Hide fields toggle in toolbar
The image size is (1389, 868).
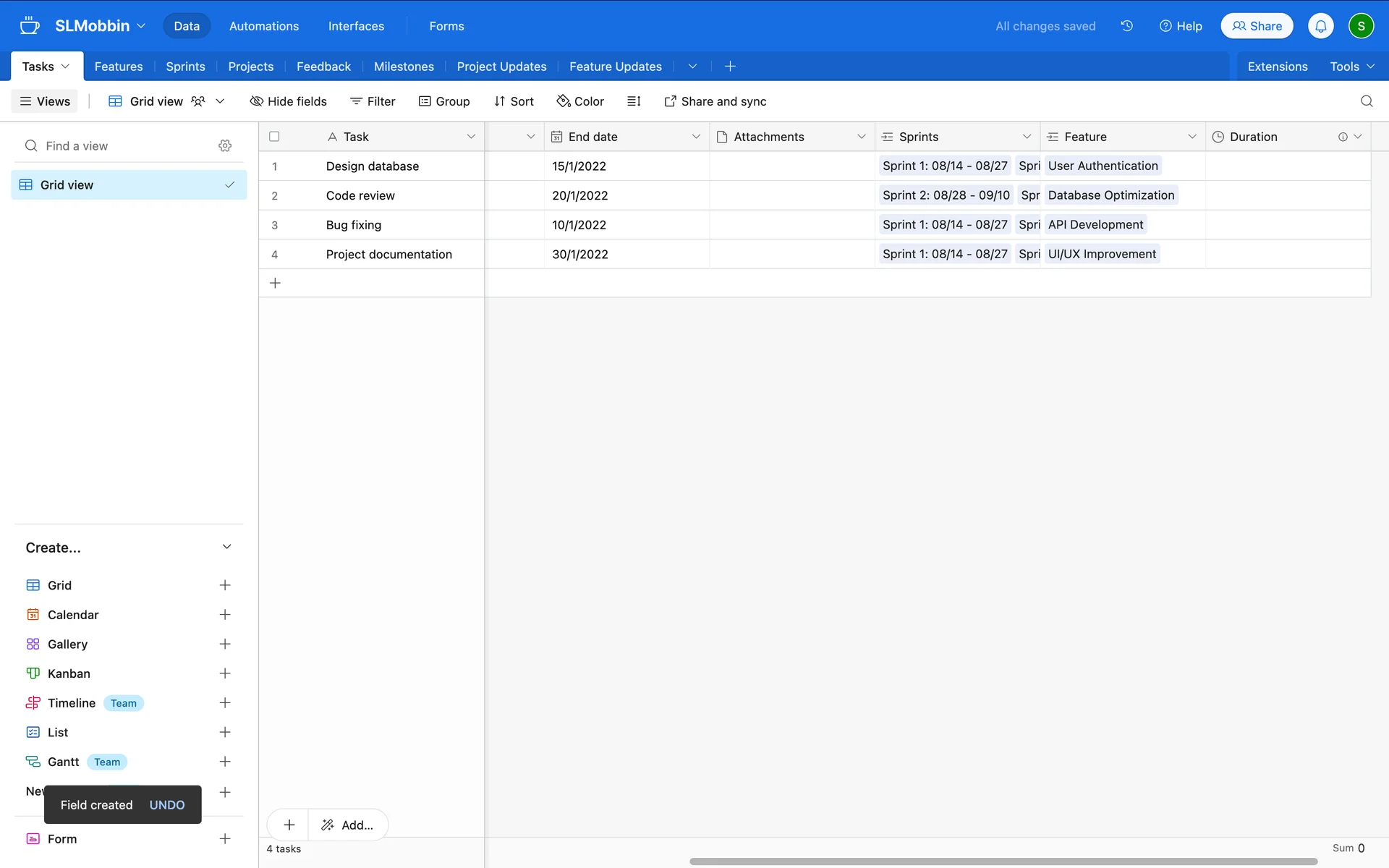[x=288, y=101]
